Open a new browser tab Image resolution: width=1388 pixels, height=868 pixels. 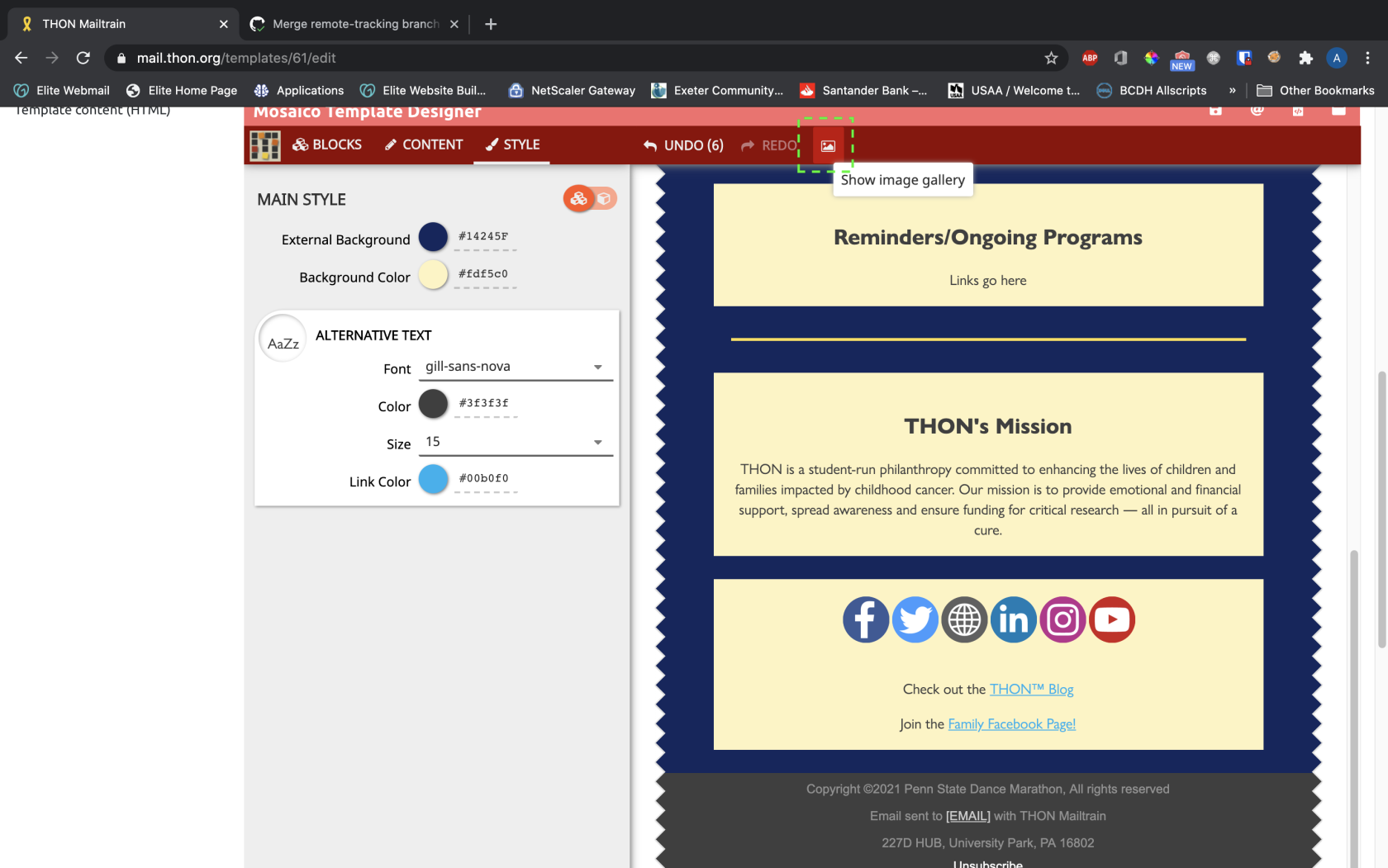491,24
